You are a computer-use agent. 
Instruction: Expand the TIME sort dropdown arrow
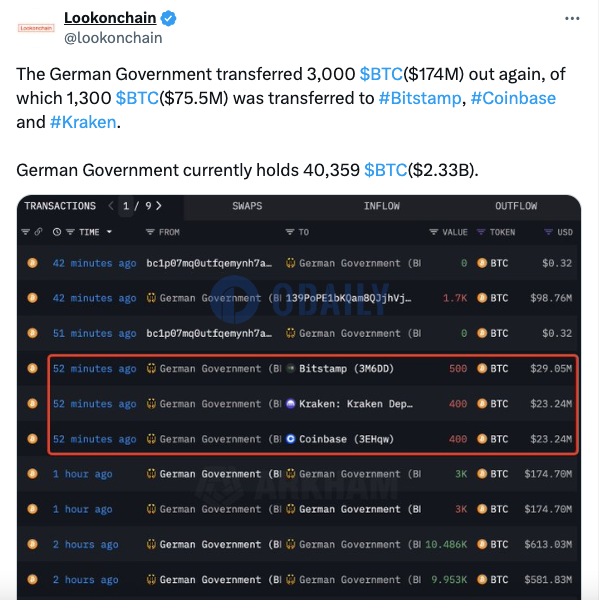(109, 232)
